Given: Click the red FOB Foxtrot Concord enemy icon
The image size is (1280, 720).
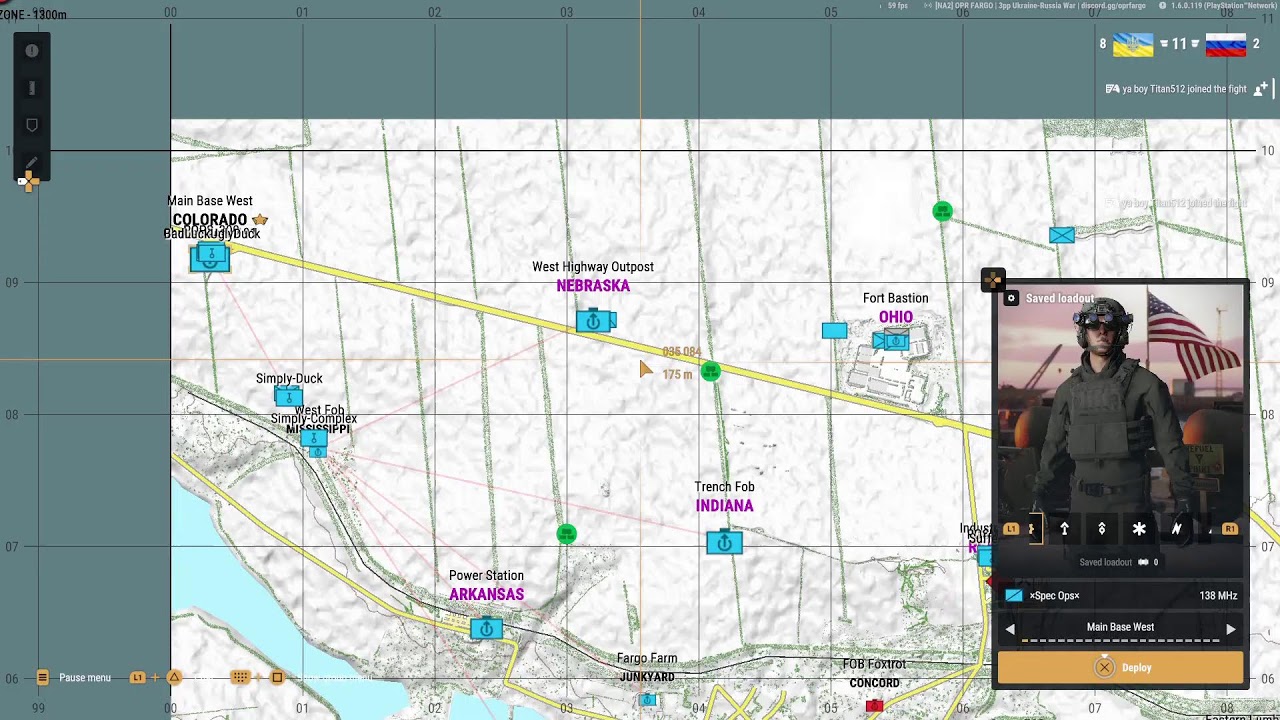Looking at the screenshot, I should click(875, 706).
